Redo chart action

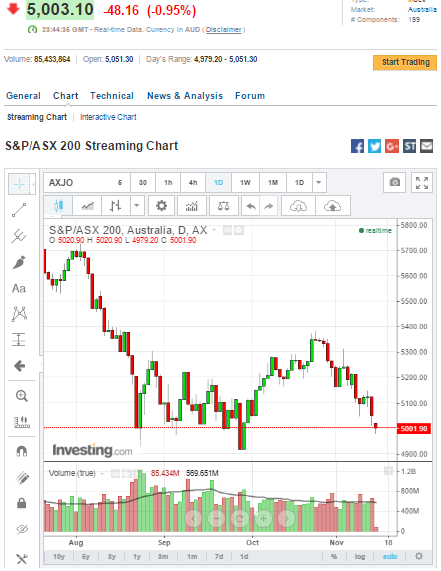click(269, 206)
